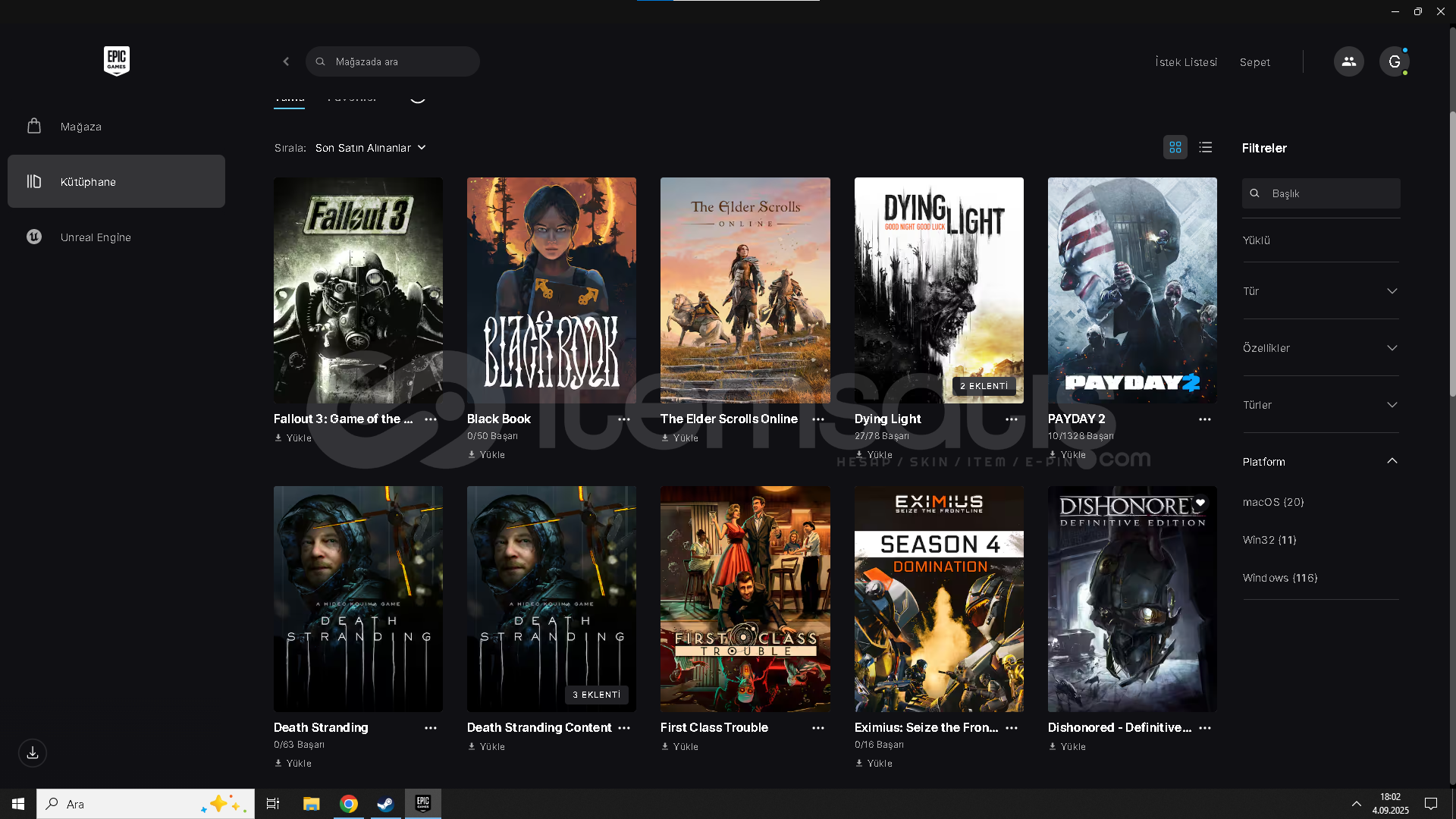Click Yükle under Black Book
Image resolution: width=1456 pixels, height=819 pixels.
tap(486, 455)
